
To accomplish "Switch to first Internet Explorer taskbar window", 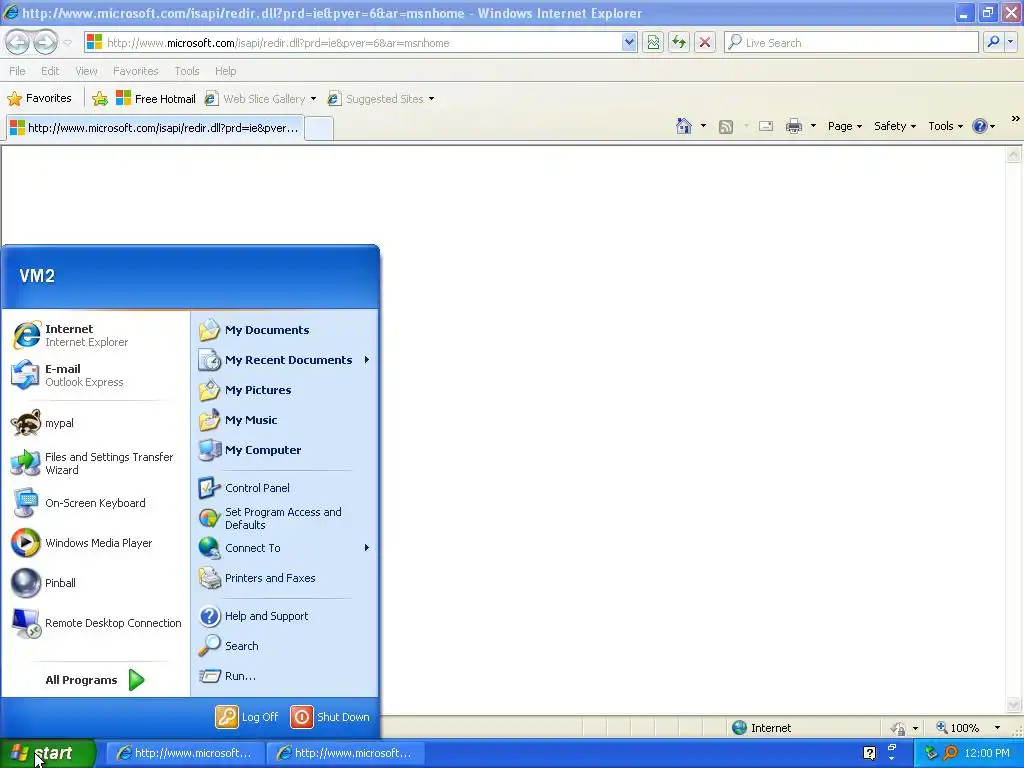I will 184,753.
